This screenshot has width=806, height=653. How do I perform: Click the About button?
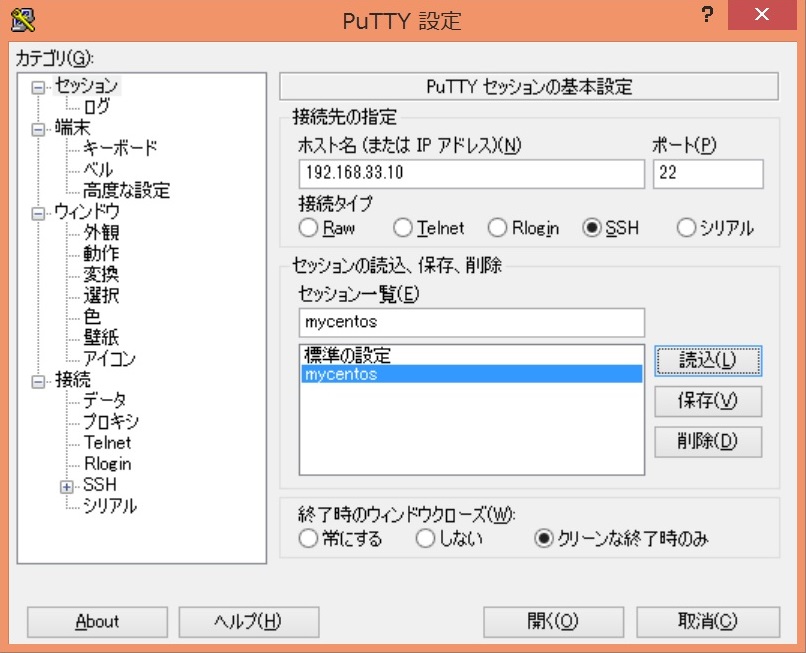(x=97, y=622)
